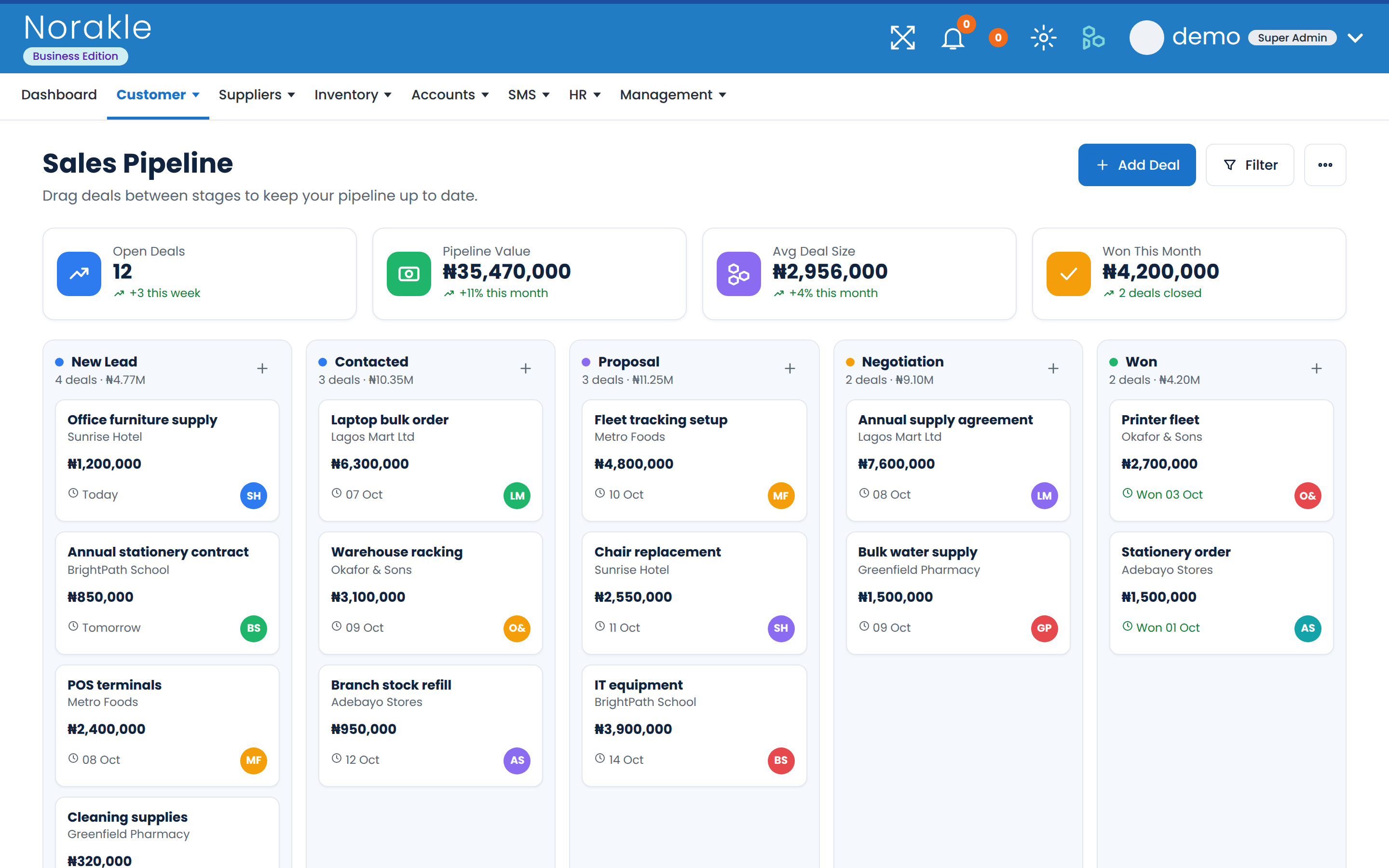The image size is (1389, 868).
Task: Open the Management menu
Action: (673, 95)
